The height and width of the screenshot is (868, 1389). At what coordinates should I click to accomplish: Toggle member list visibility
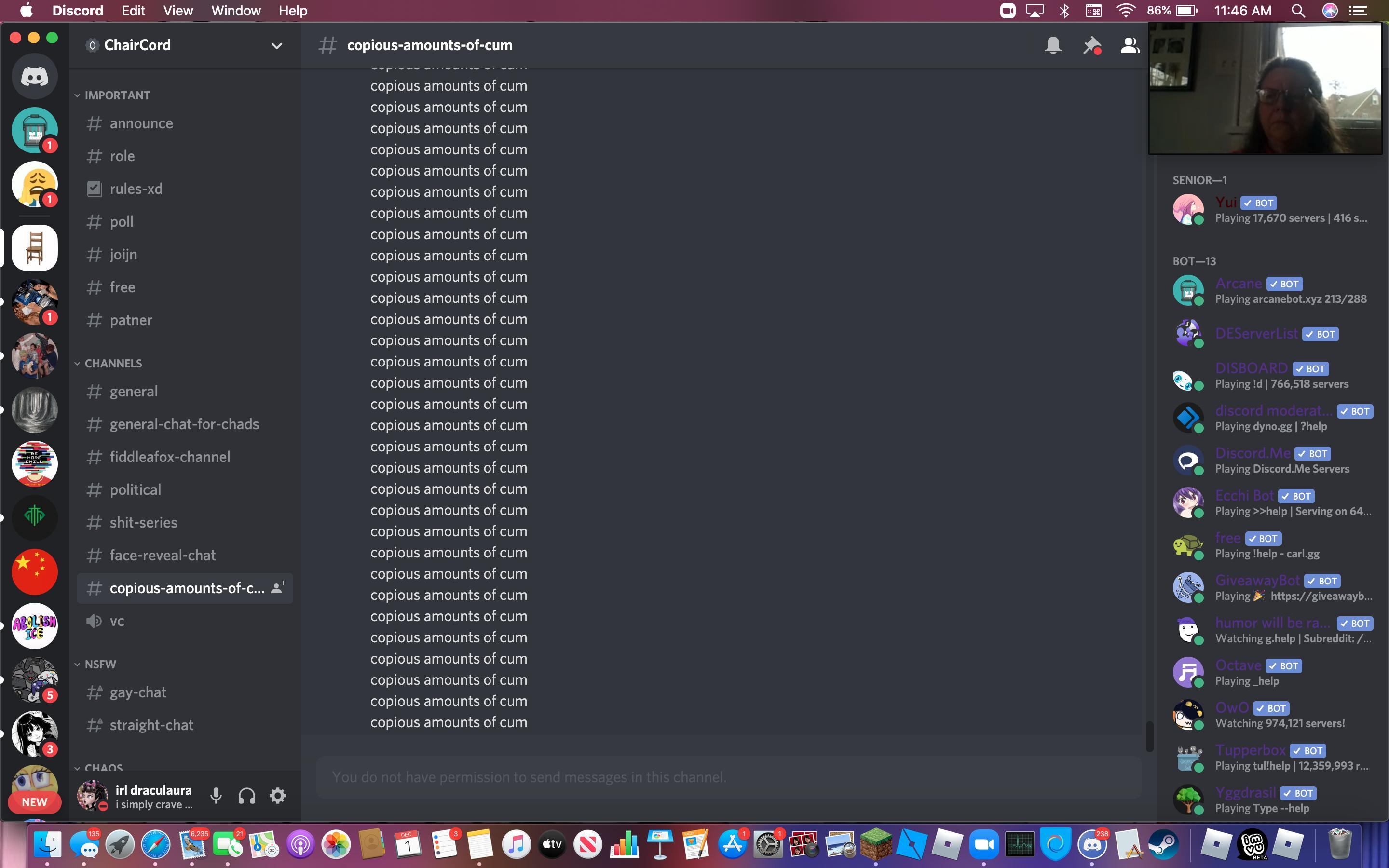[1130, 45]
